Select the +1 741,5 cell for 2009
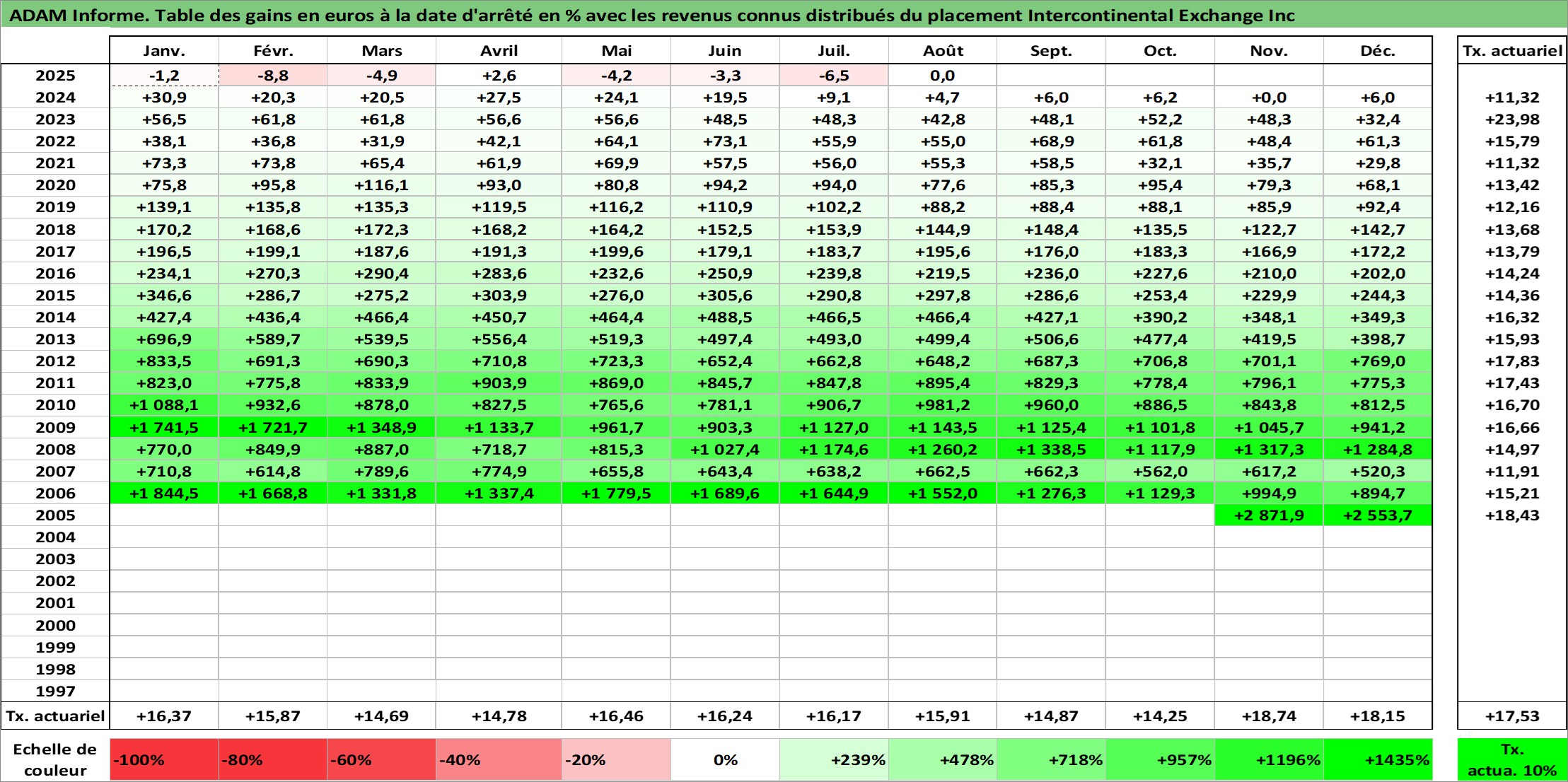Image resolution: width=1568 pixels, height=782 pixels. (164, 428)
